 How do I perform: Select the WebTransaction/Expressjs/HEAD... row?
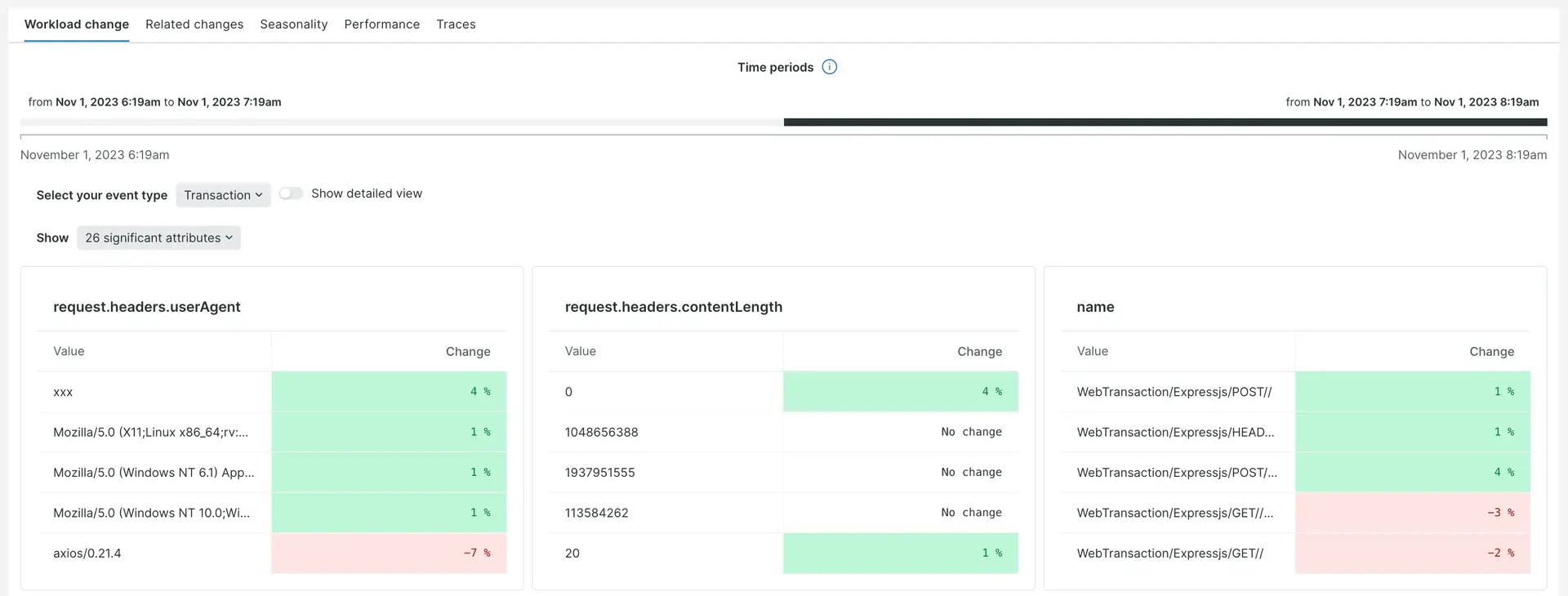point(1175,432)
